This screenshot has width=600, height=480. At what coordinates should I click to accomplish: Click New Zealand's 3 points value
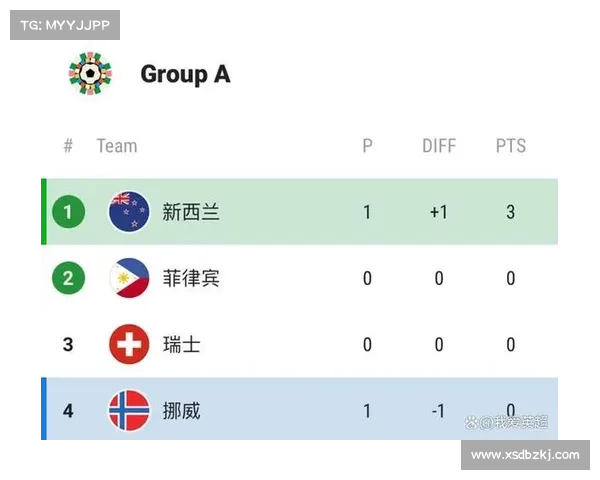[511, 212]
